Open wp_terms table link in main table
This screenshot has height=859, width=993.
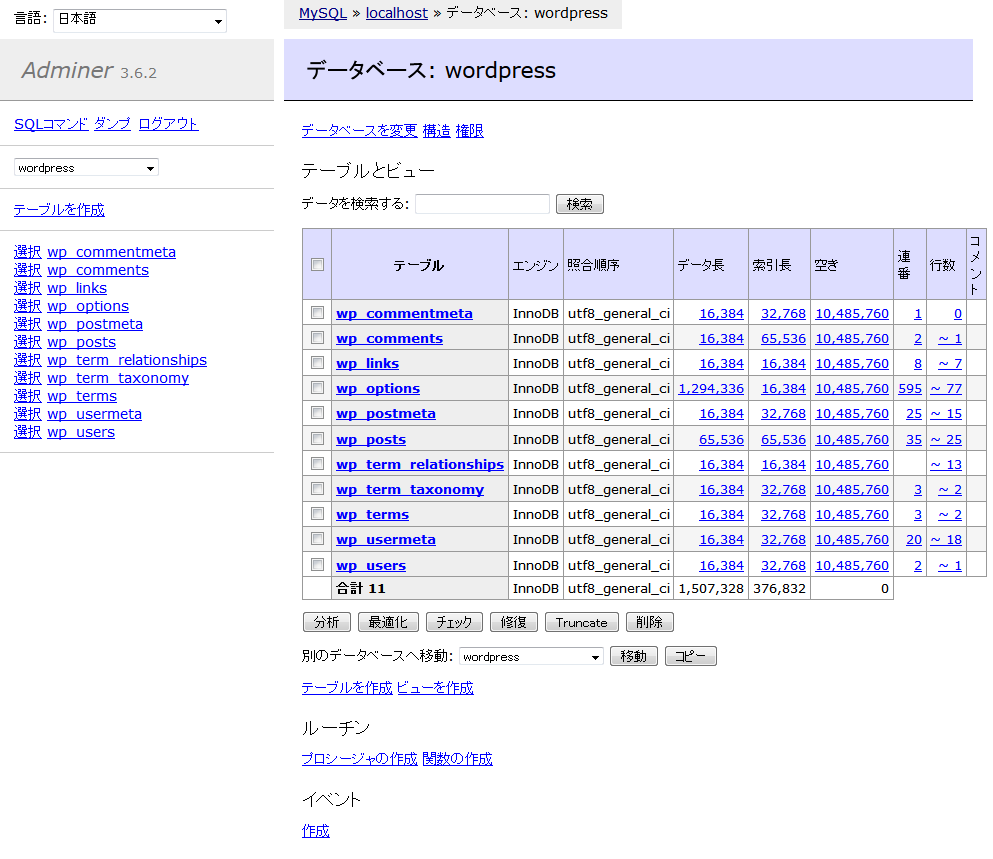pyautogui.click(x=372, y=514)
